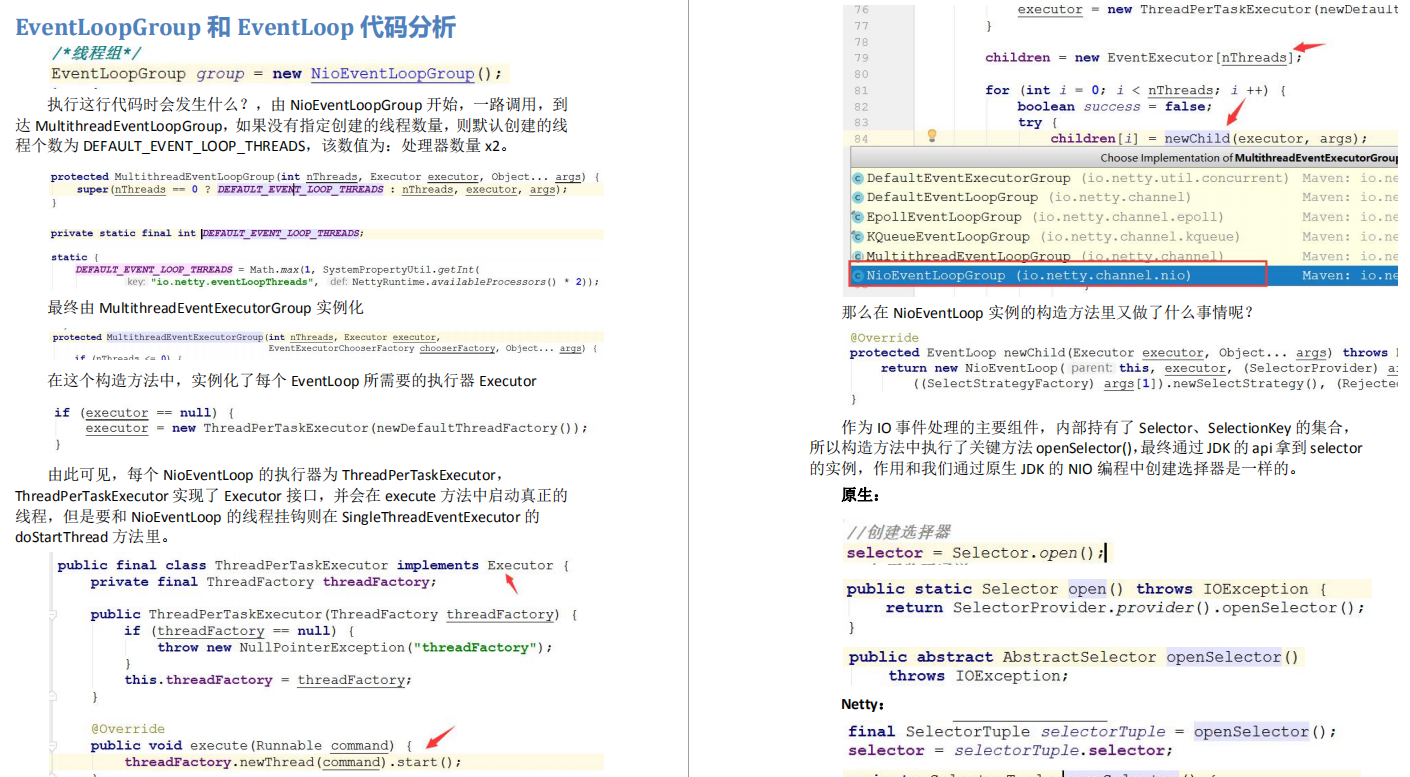Screen dimensions: 1410x777
Task: Click the line 'selector = Selector.open();'
Action: tap(976, 553)
